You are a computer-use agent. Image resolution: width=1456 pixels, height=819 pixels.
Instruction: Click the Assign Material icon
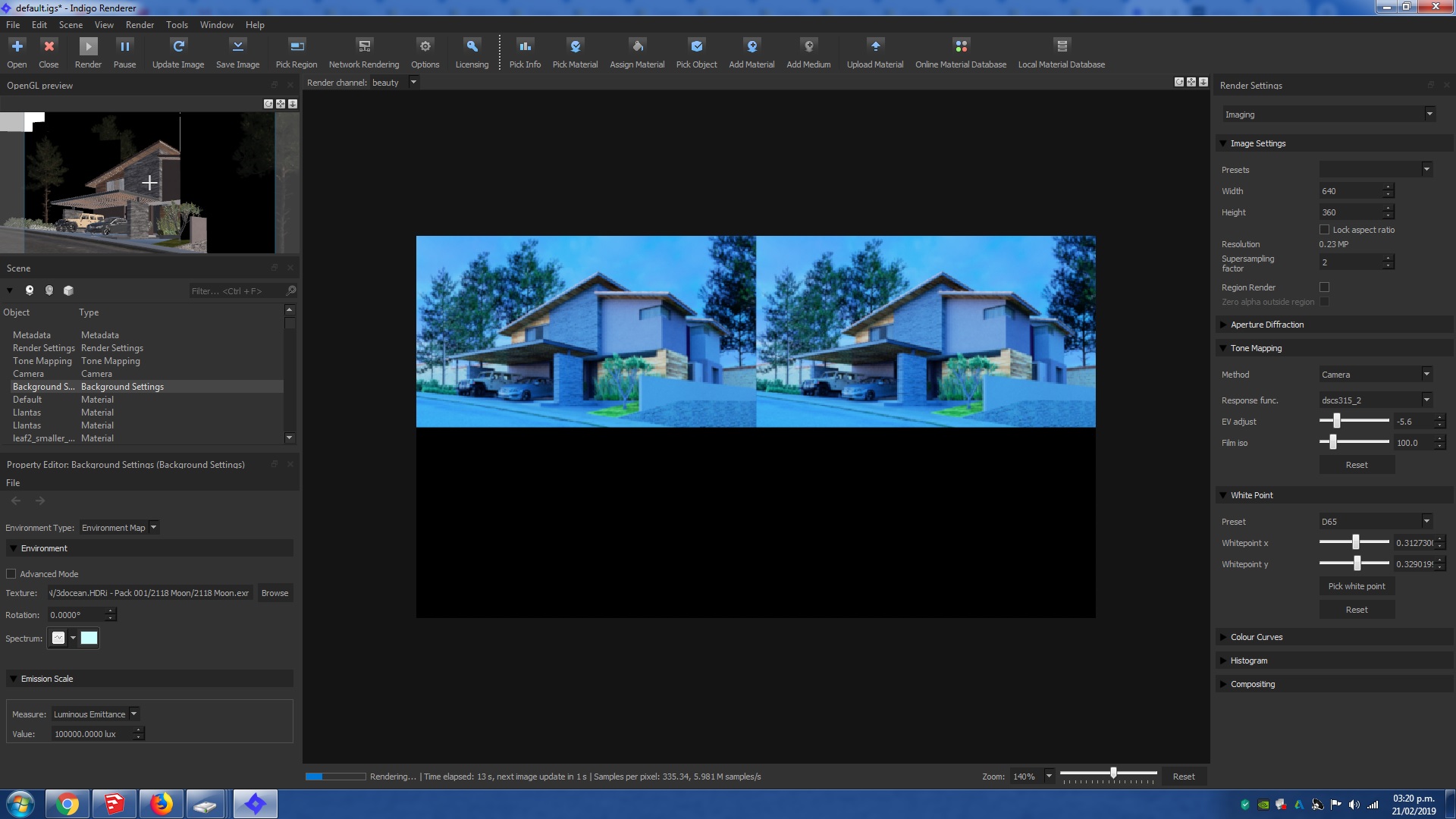(x=637, y=47)
